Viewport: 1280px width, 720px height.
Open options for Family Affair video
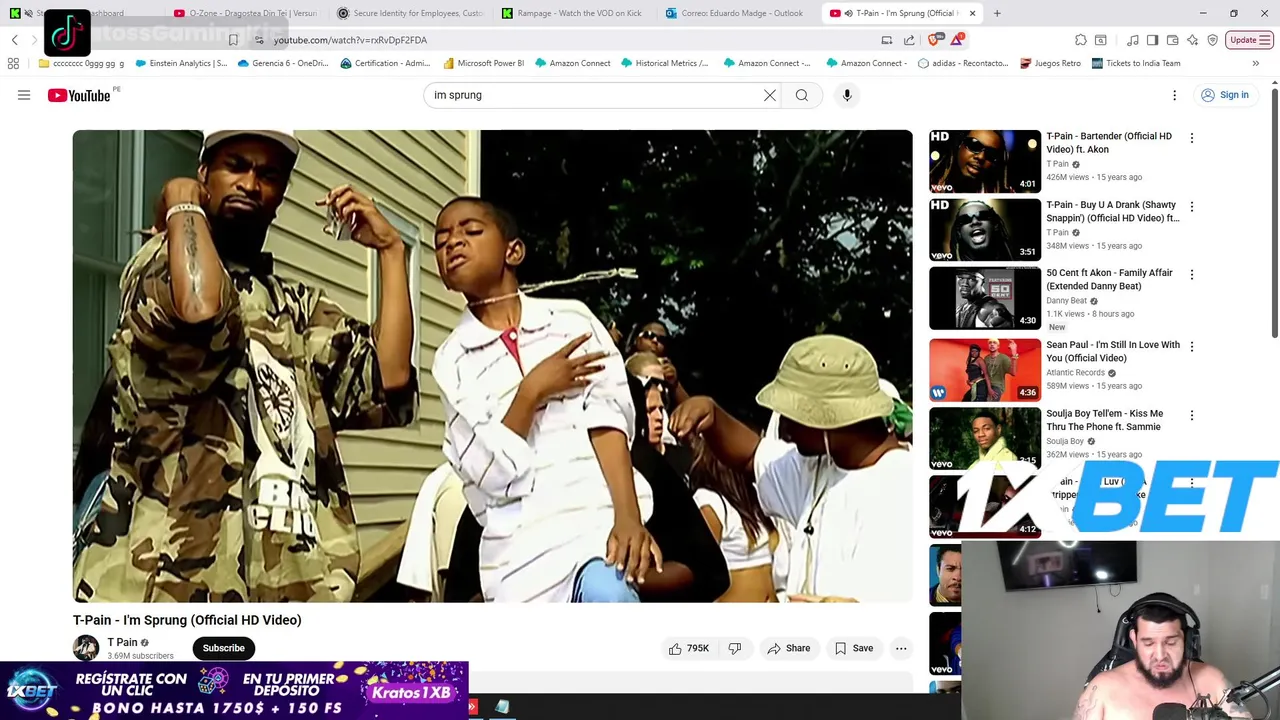point(1192,274)
